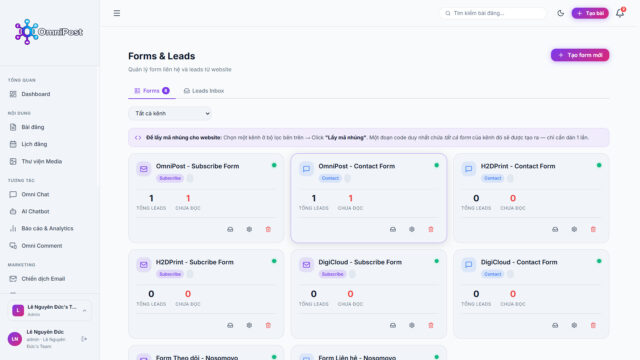Click the Form Theo dõi - Nosomovo card title
Screen dimensions: 640x360
coord(197,357)
